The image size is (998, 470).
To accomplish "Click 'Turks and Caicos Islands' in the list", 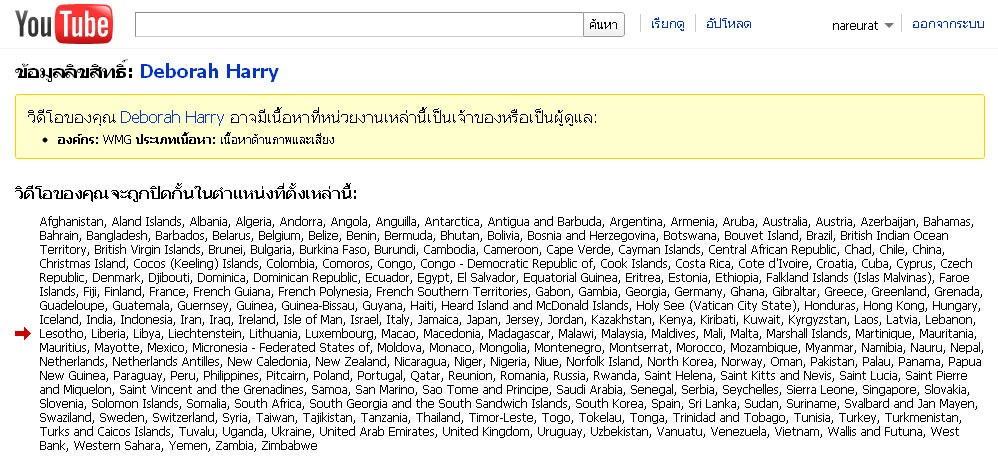I will 105,432.
